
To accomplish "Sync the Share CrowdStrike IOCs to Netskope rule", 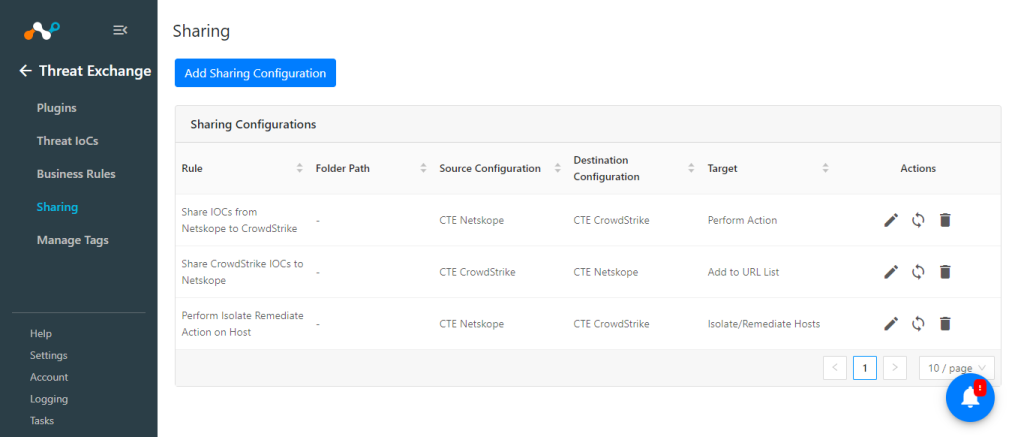I will pos(918,272).
